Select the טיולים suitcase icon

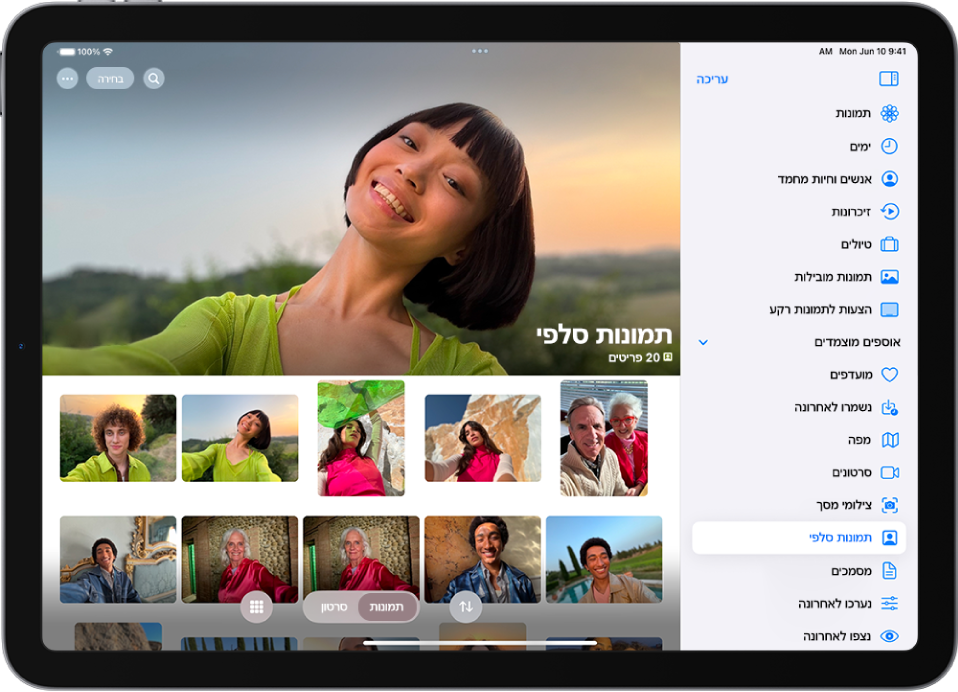pos(890,244)
